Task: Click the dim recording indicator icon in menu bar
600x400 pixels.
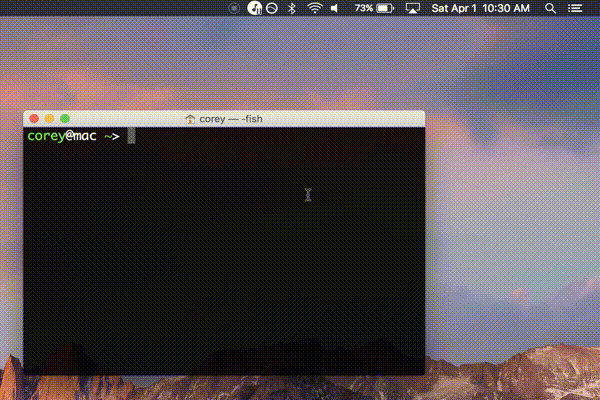Action: tap(234, 8)
